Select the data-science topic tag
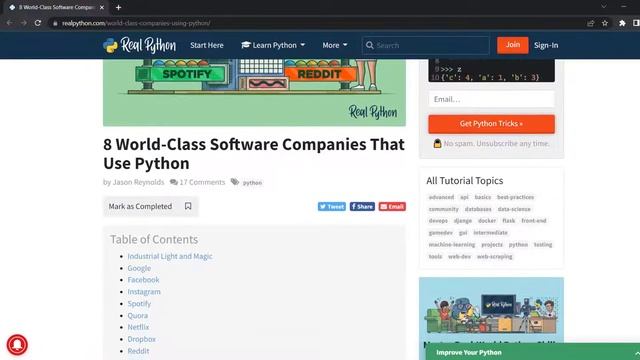The height and width of the screenshot is (360, 640). 514,209
